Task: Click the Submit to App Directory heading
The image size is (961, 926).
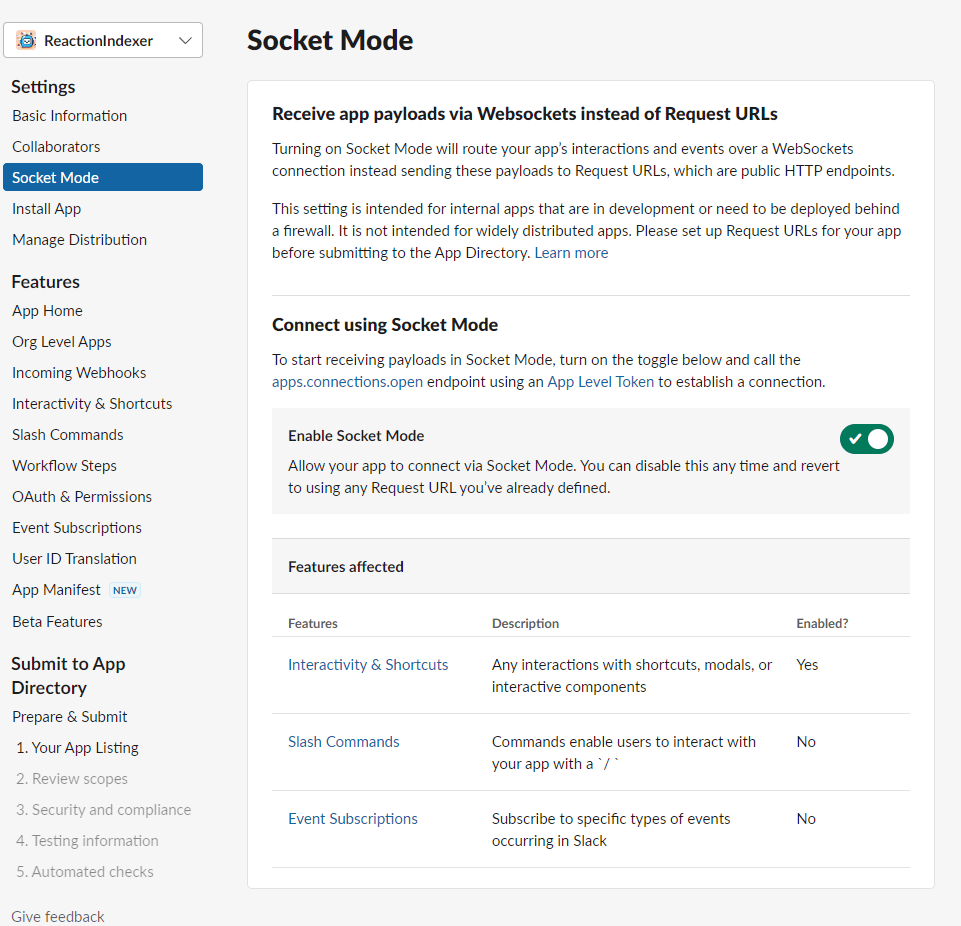Action: [68, 675]
